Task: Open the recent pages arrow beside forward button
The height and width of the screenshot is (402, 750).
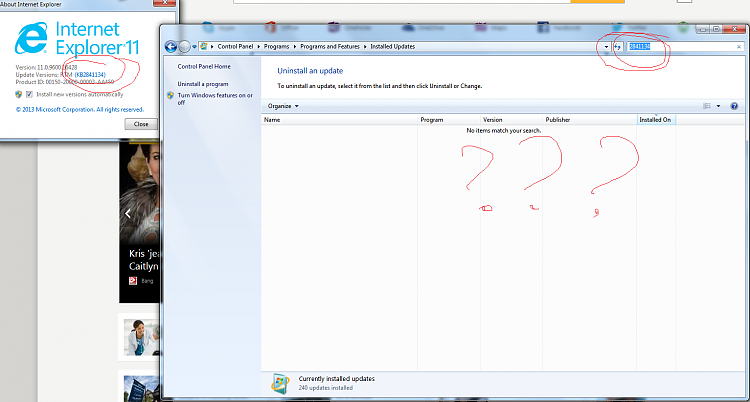Action: [194, 47]
